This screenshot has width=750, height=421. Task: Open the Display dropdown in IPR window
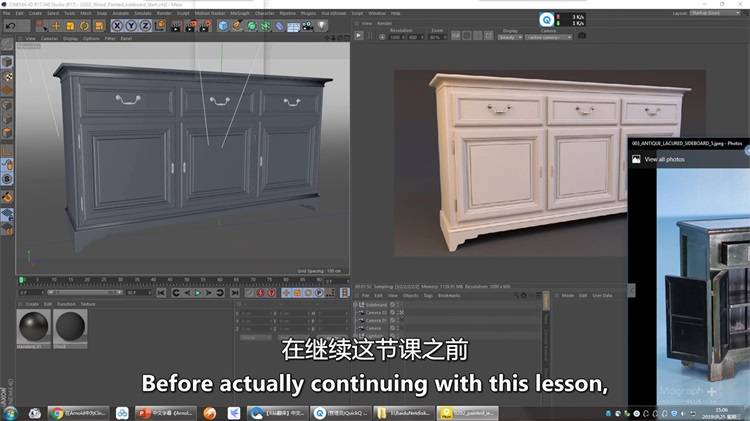pyautogui.click(x=511, y=37)
